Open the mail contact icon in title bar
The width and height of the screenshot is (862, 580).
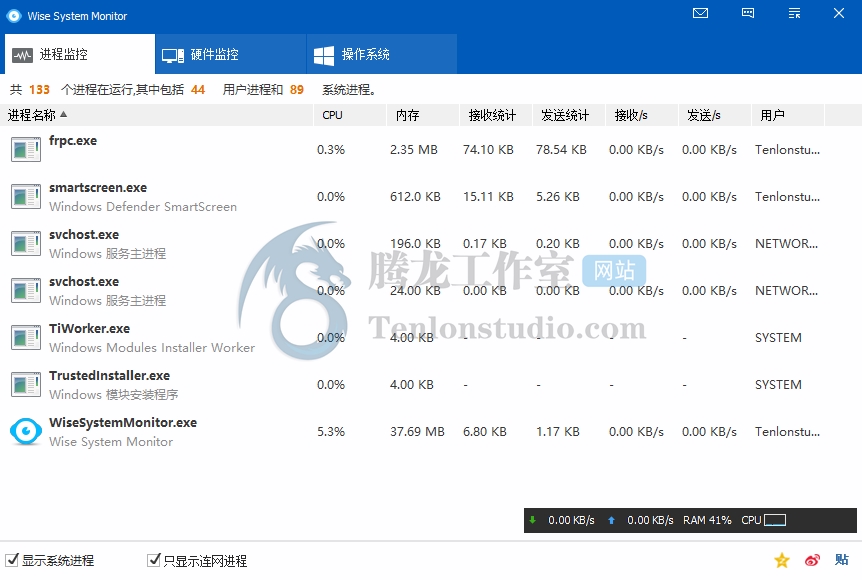[x=700, y=13]
